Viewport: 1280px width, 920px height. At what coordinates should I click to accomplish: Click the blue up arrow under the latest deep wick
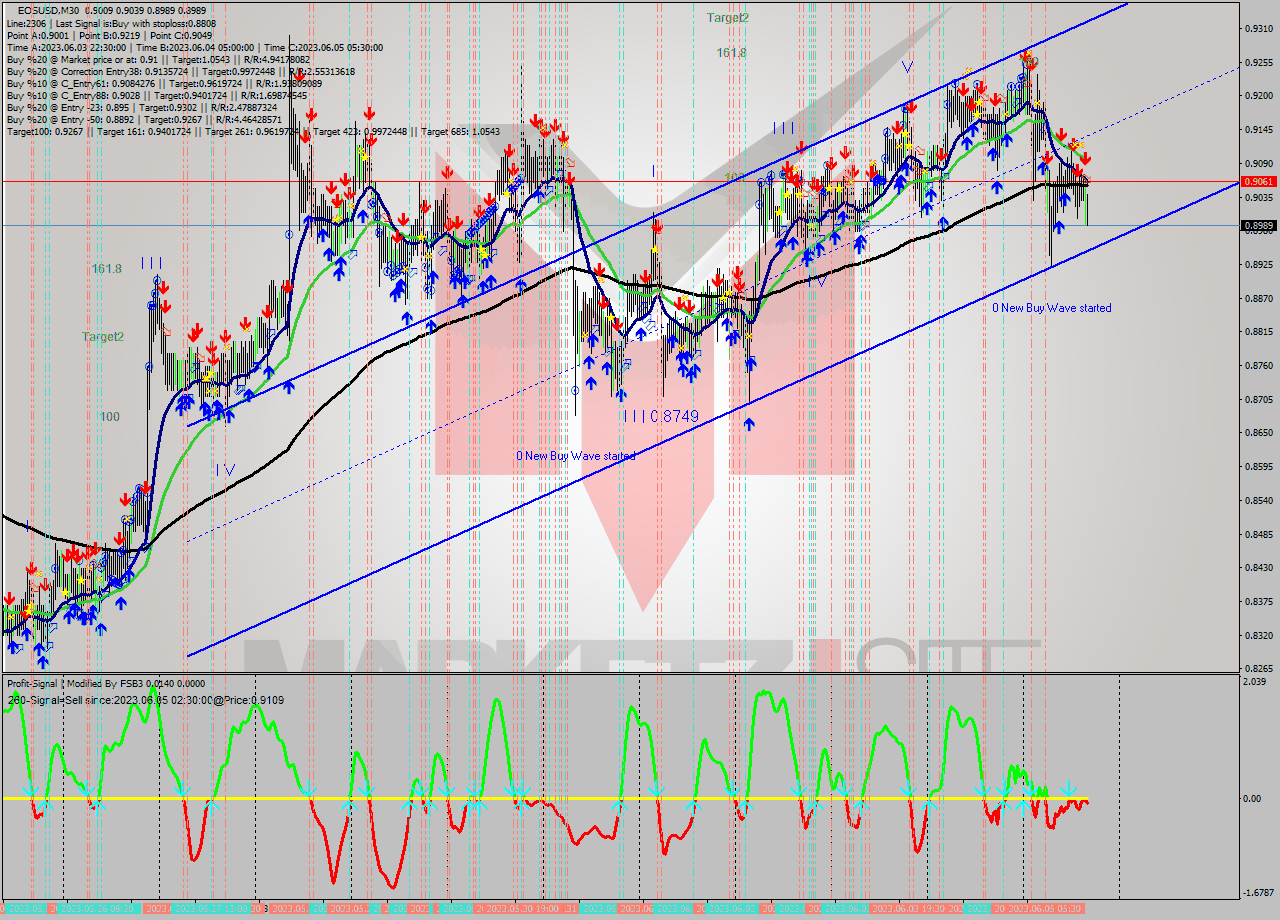point(1058,226)
